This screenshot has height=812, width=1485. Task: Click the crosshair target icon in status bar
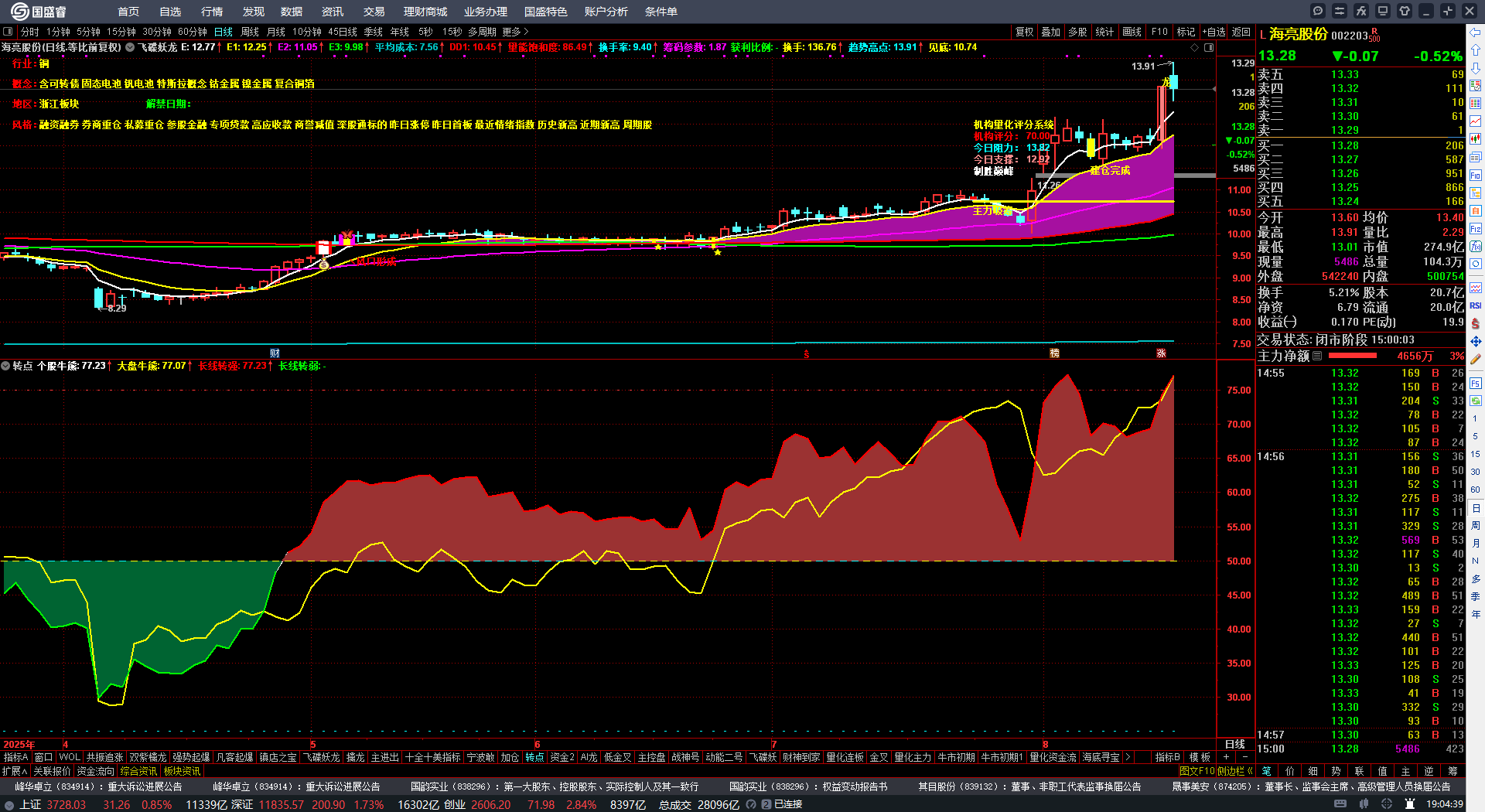click(1388, 804)
